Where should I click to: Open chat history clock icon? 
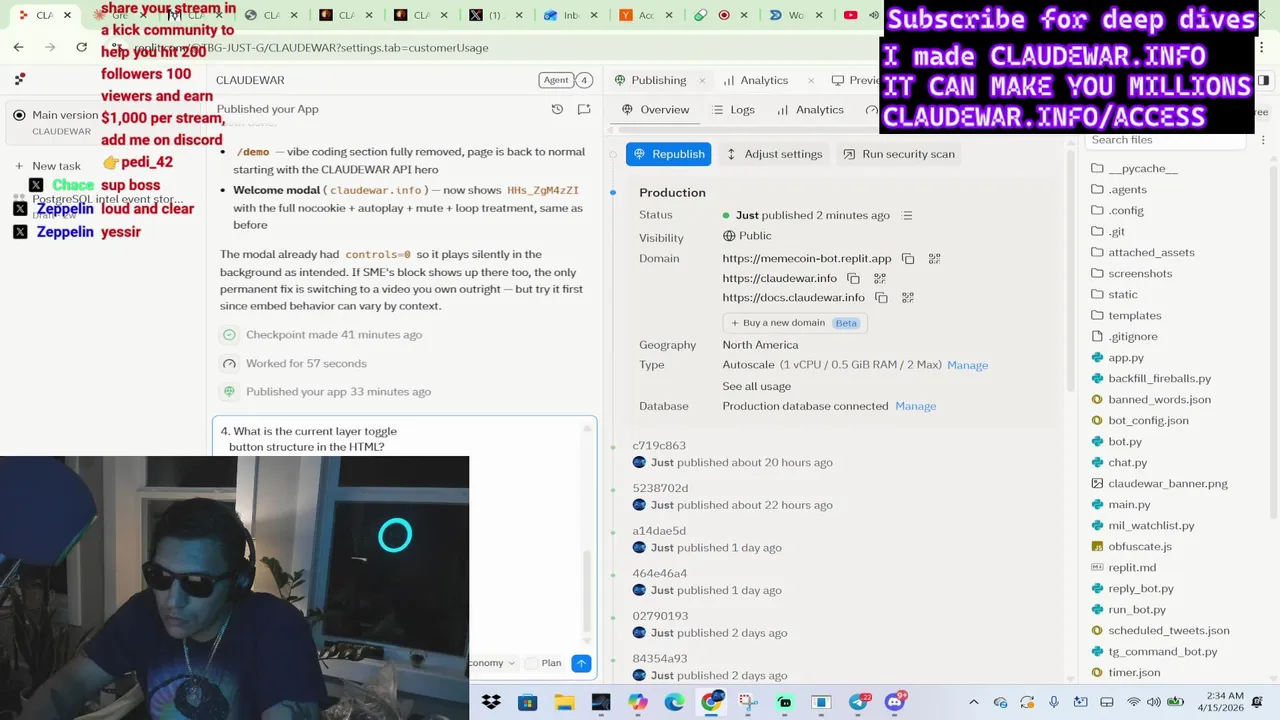point(557,109)
